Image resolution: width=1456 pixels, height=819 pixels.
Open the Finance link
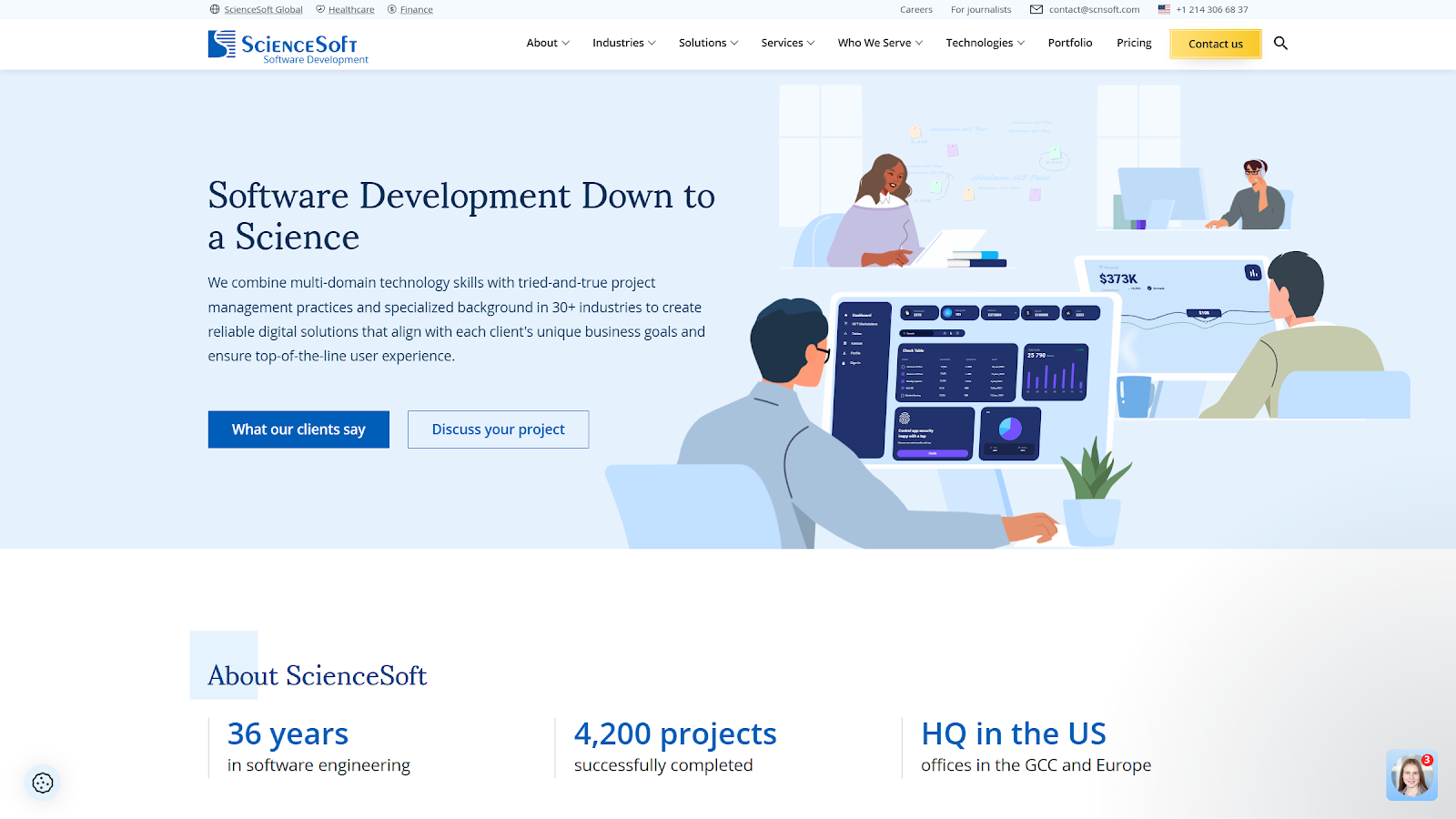point(417,9)
